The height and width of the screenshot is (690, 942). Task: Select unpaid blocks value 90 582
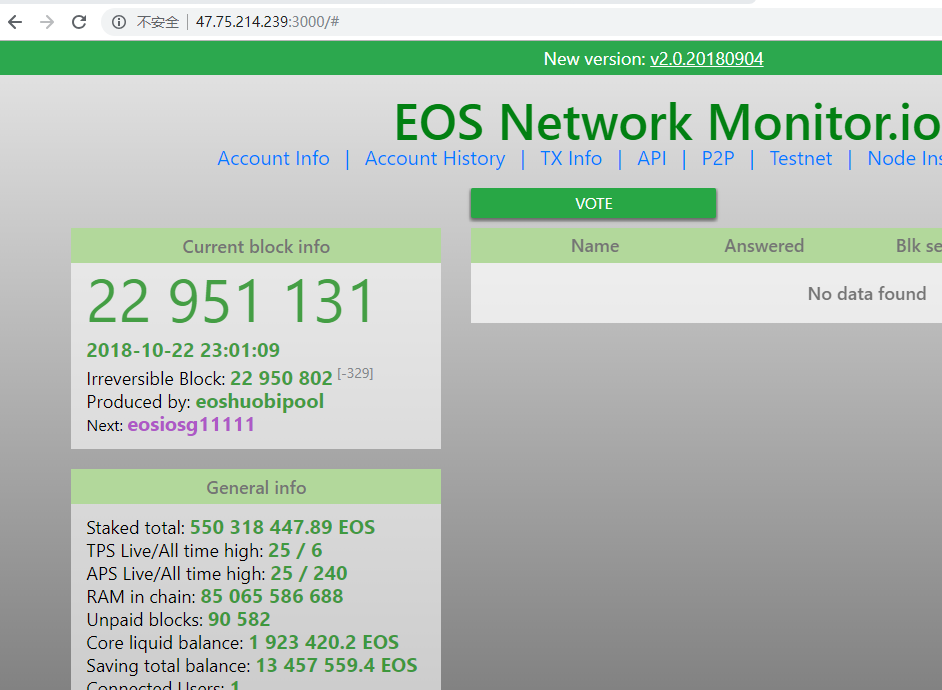[239, 619]
